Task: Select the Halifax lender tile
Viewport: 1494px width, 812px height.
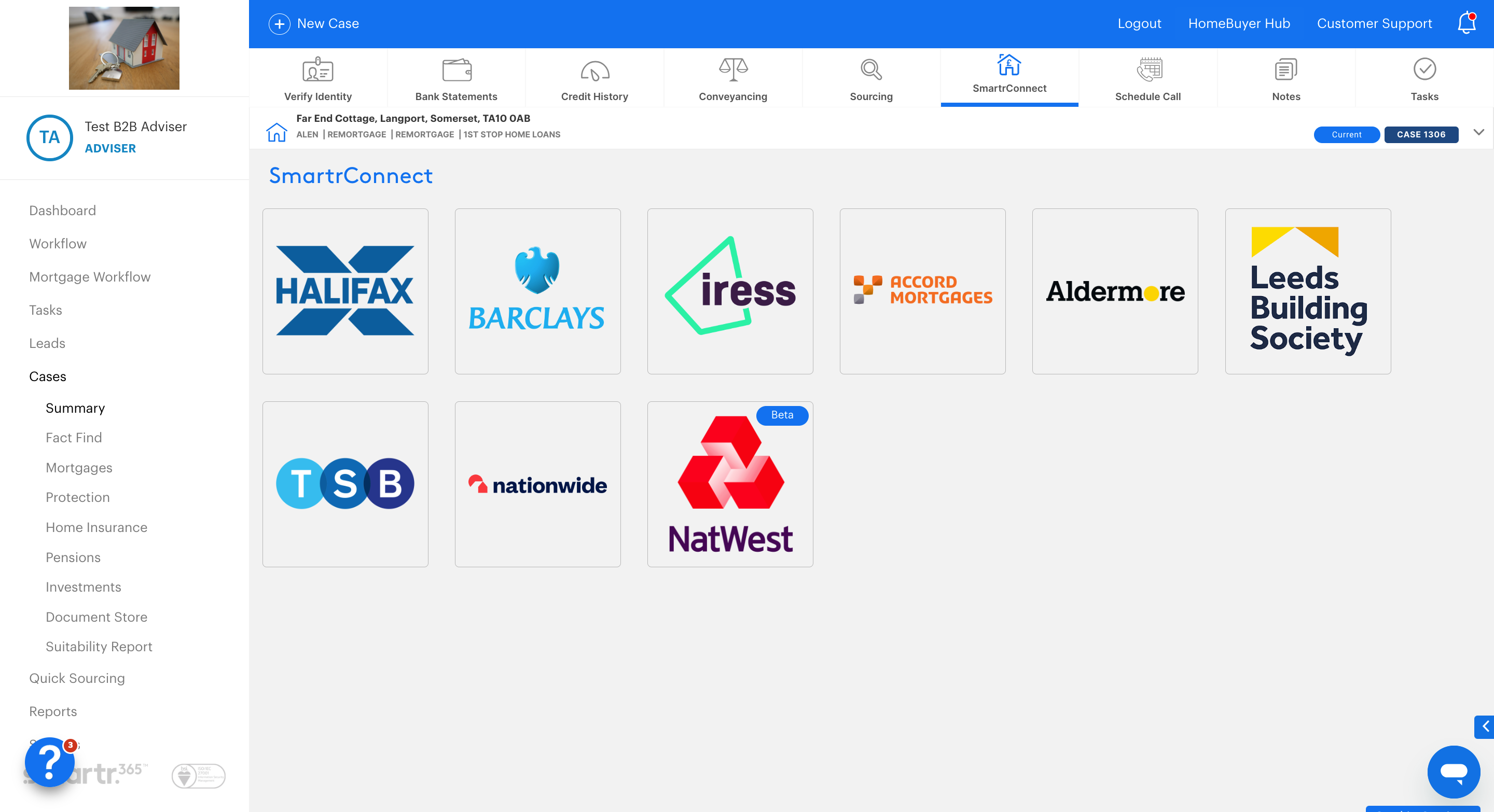Action: (x=345, y=291)
